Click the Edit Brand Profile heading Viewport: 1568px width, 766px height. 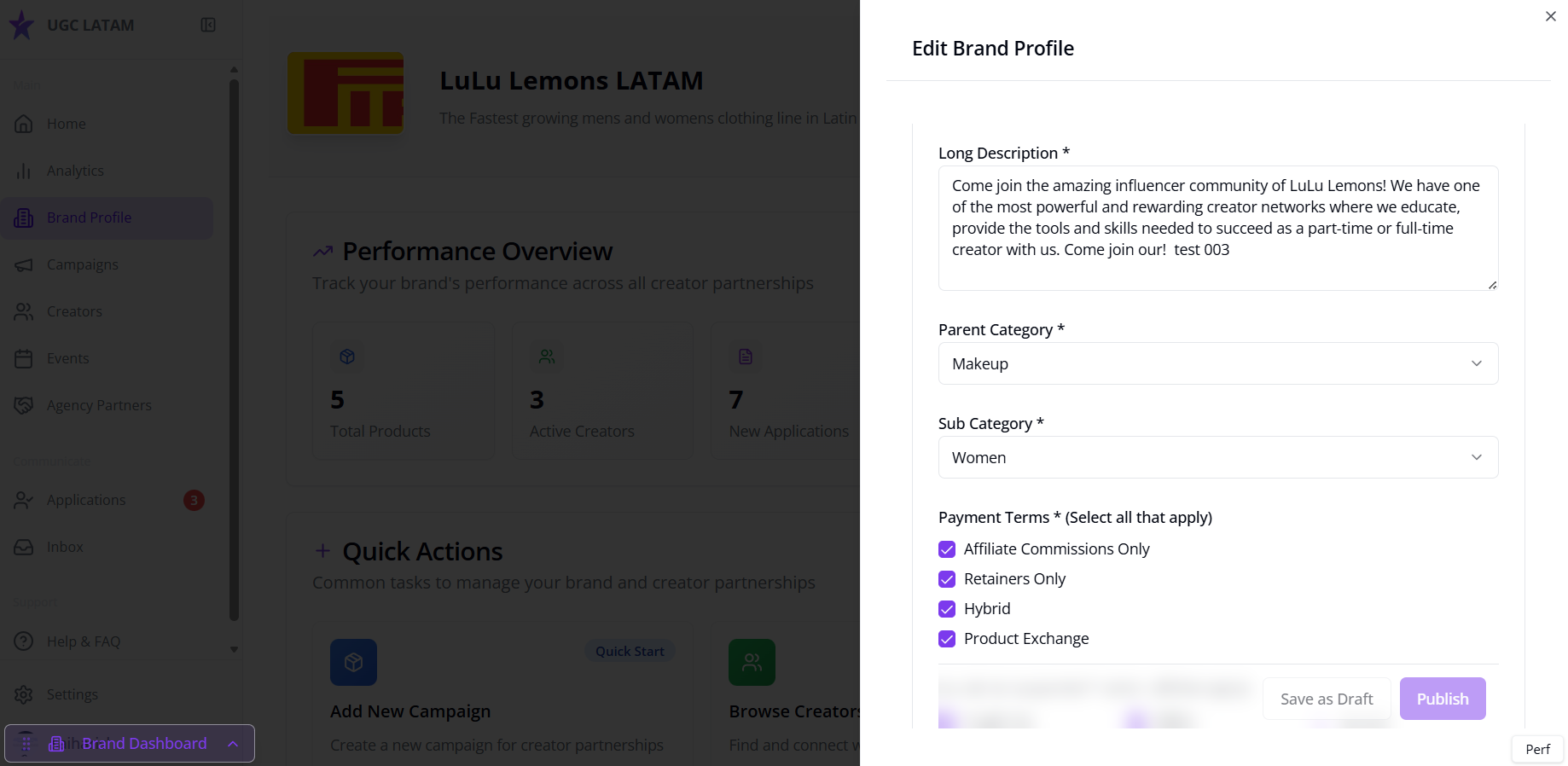pos(993,49)
